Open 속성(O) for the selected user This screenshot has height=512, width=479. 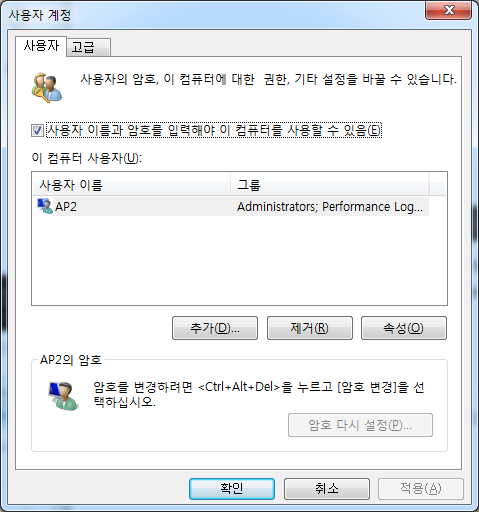pos(404,328)
